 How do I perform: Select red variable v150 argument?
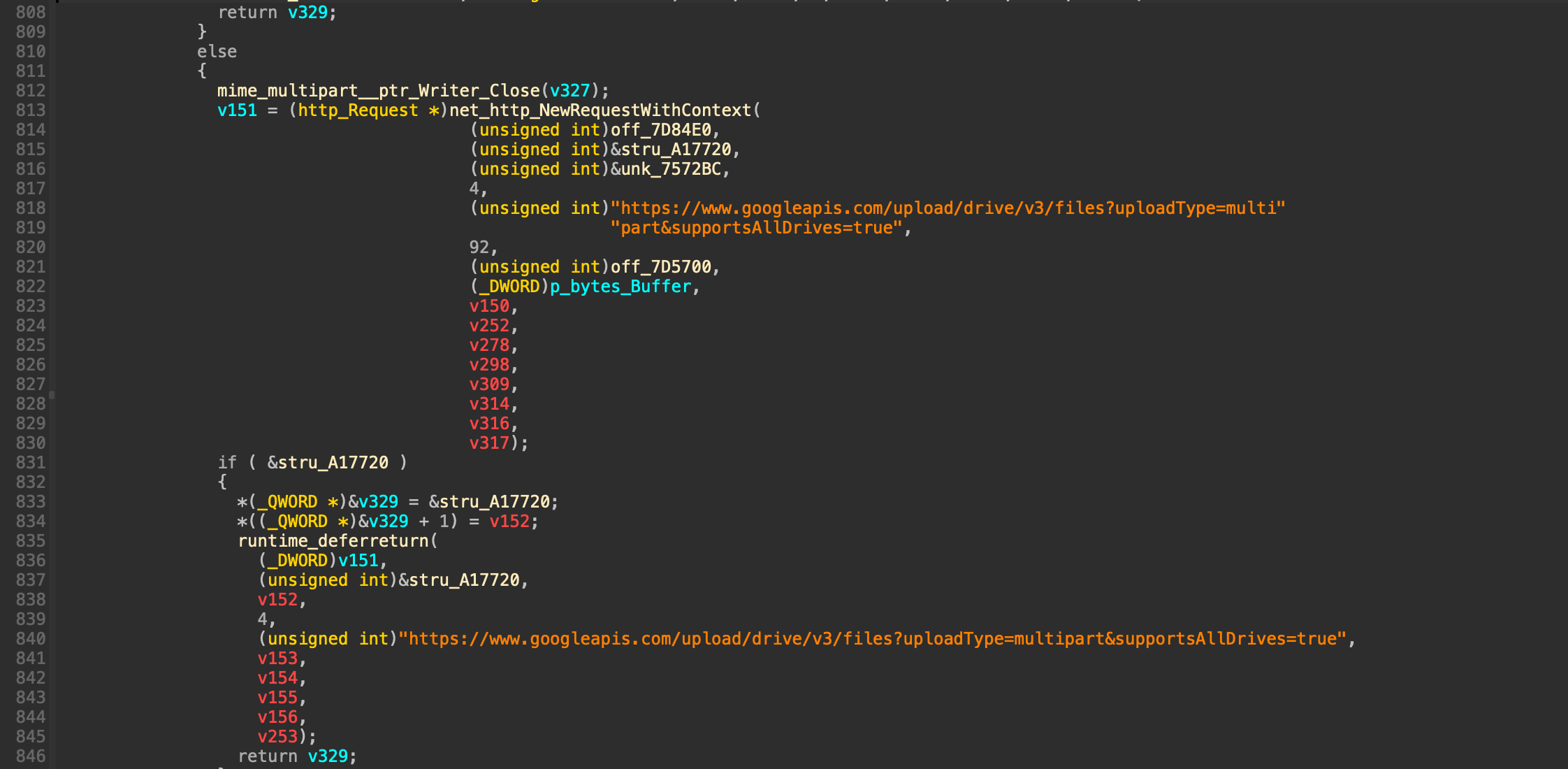pyautogui.click(x=489, y=306)
